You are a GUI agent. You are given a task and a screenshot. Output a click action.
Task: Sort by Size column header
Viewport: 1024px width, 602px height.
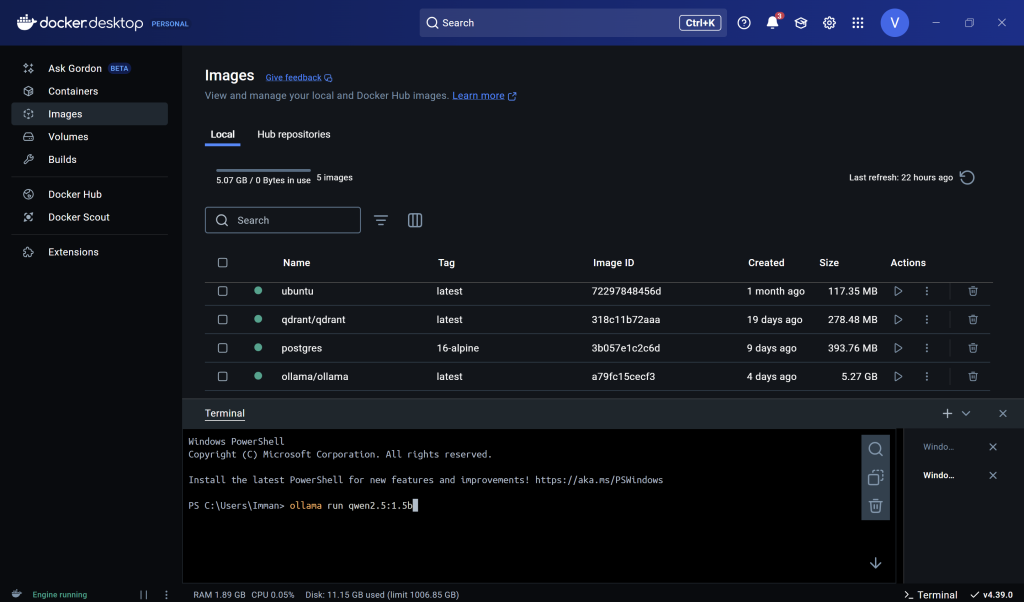coord(829,262)
